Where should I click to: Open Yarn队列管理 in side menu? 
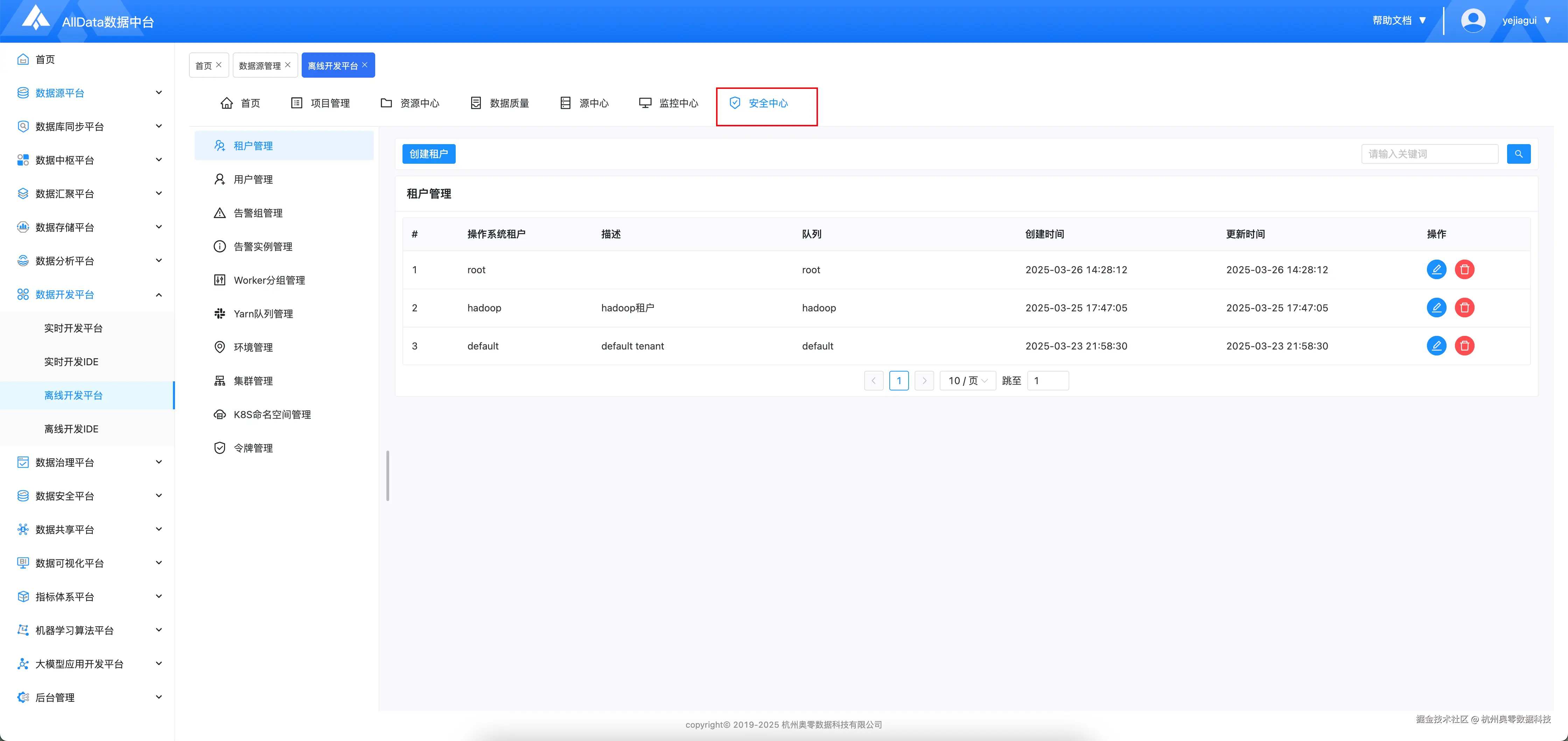coord(263,314)
